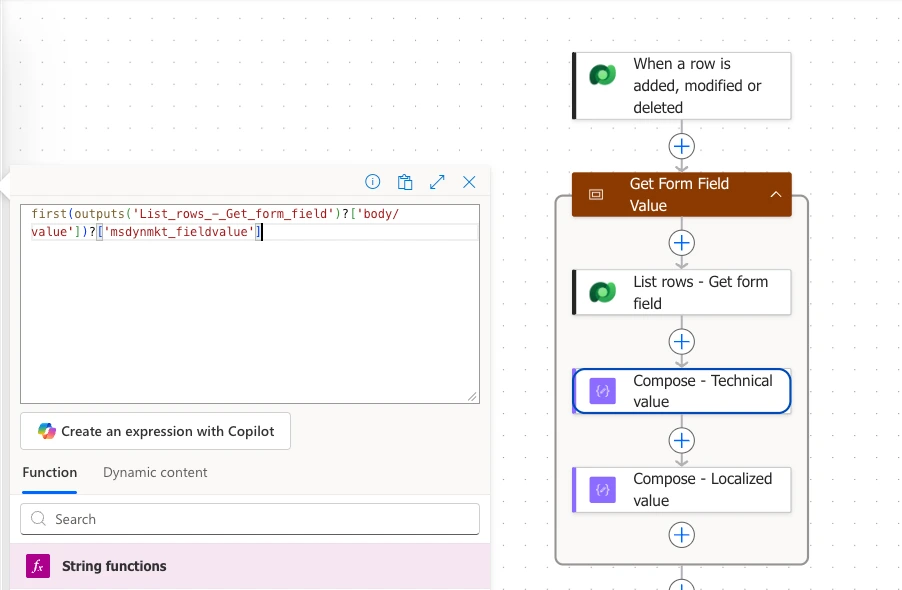Click the Compose icon on Technical value card

(x=602, y=391)
